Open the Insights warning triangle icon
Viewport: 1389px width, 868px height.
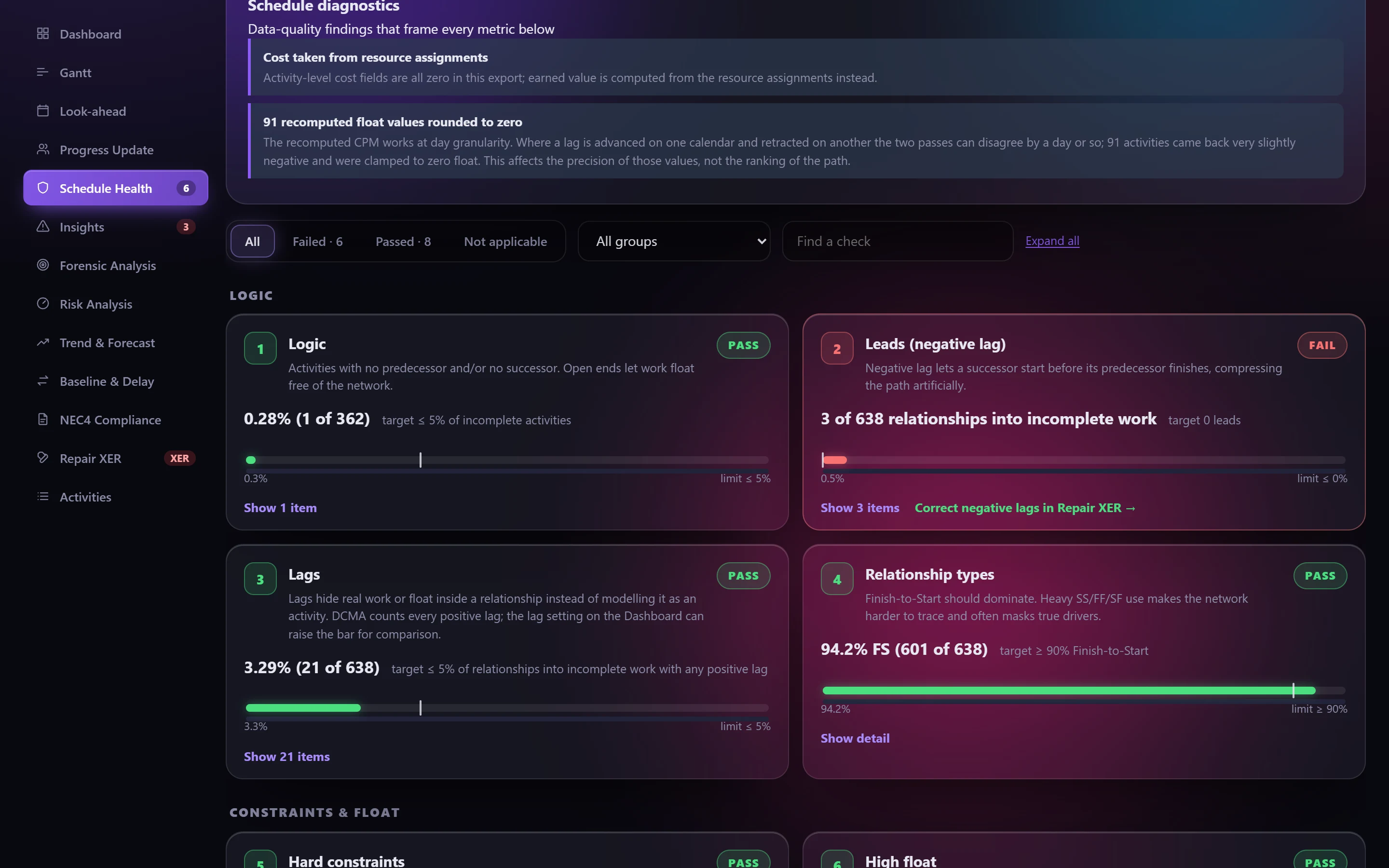(x=42, y=227)
